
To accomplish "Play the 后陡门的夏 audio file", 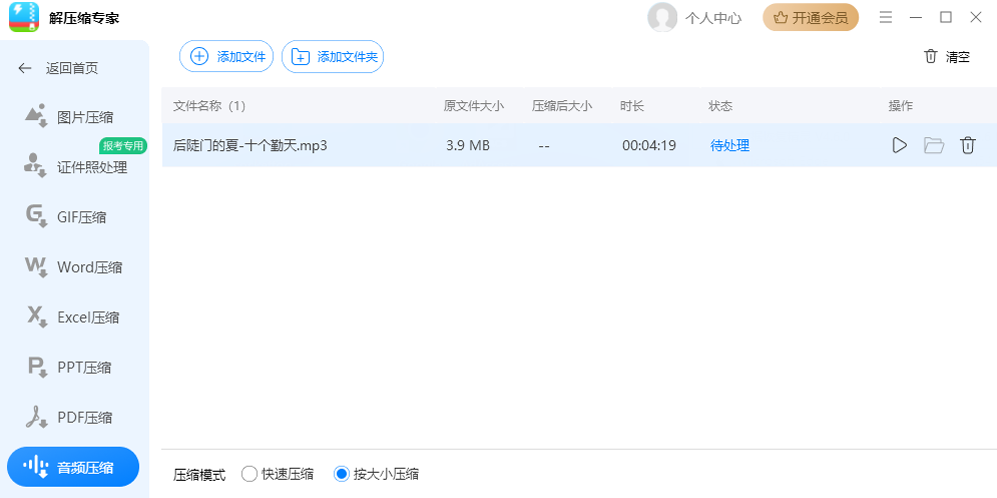I will tap(899, 146).
